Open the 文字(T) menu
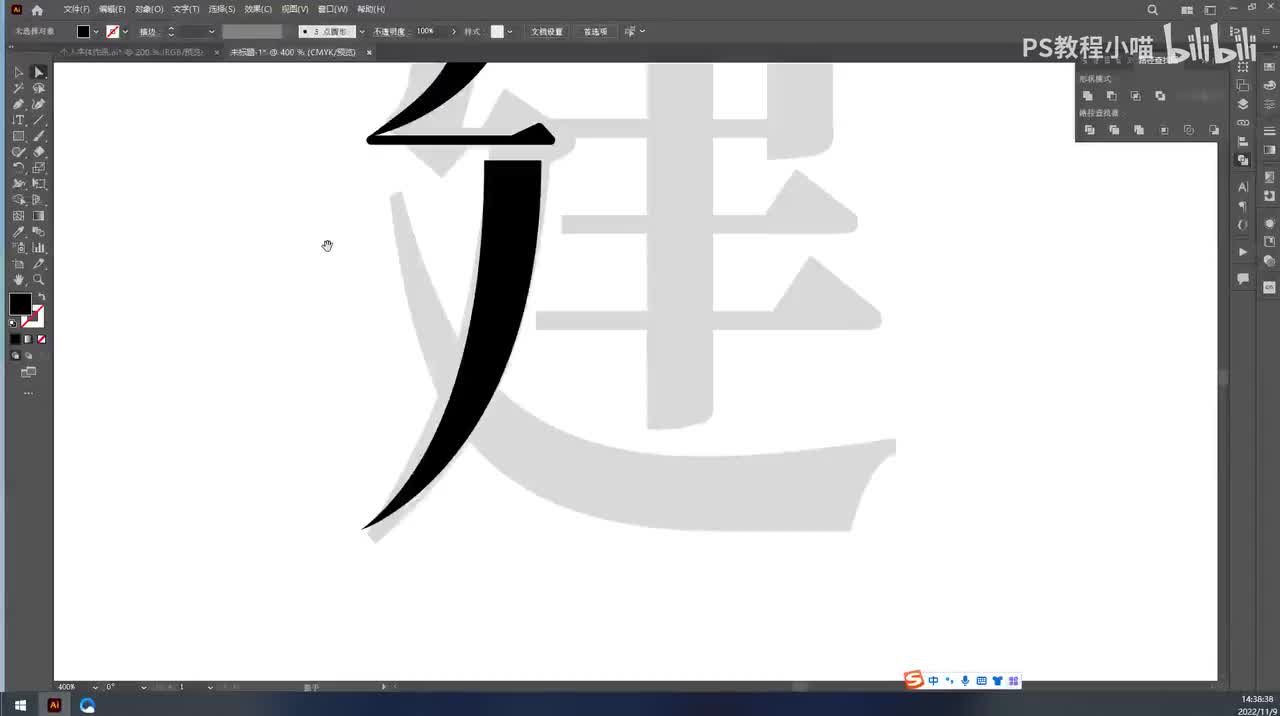 186,9
